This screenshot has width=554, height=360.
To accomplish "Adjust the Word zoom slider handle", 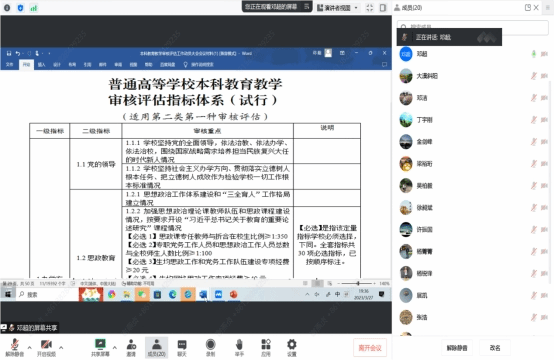I will (x=358, y=283).
